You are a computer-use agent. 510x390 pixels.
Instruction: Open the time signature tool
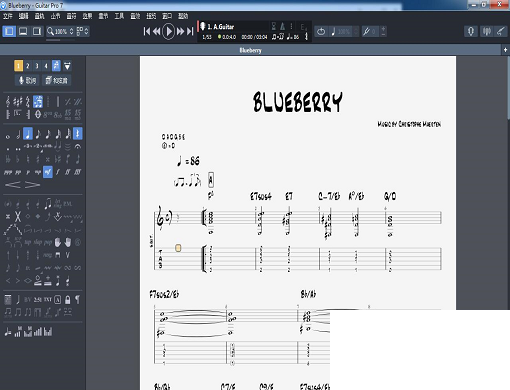[x=28, y=102]
